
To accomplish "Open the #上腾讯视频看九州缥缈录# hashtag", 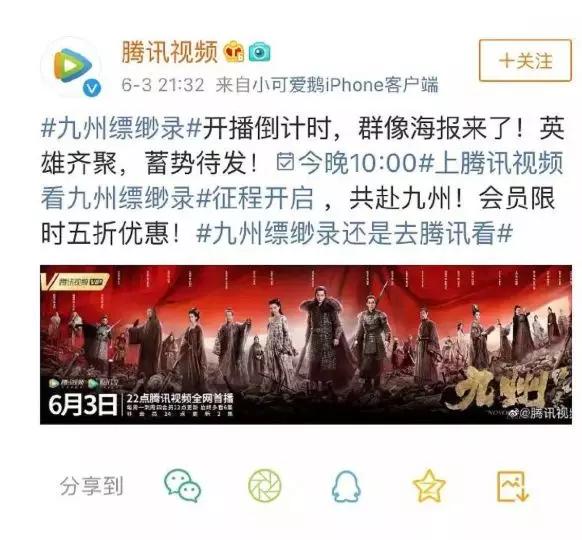I will pos(303,180).
